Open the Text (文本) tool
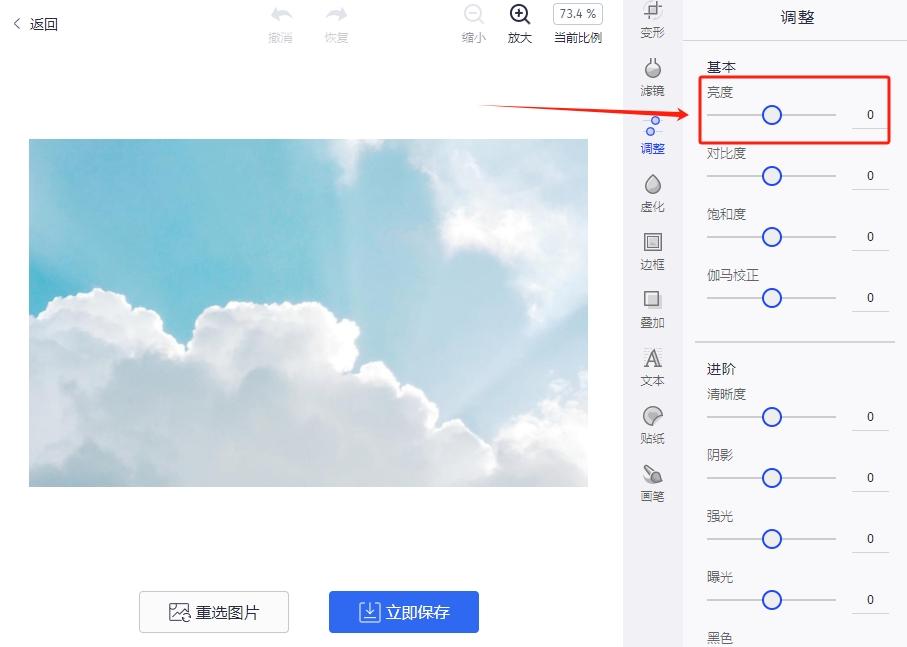 point(652,369)
